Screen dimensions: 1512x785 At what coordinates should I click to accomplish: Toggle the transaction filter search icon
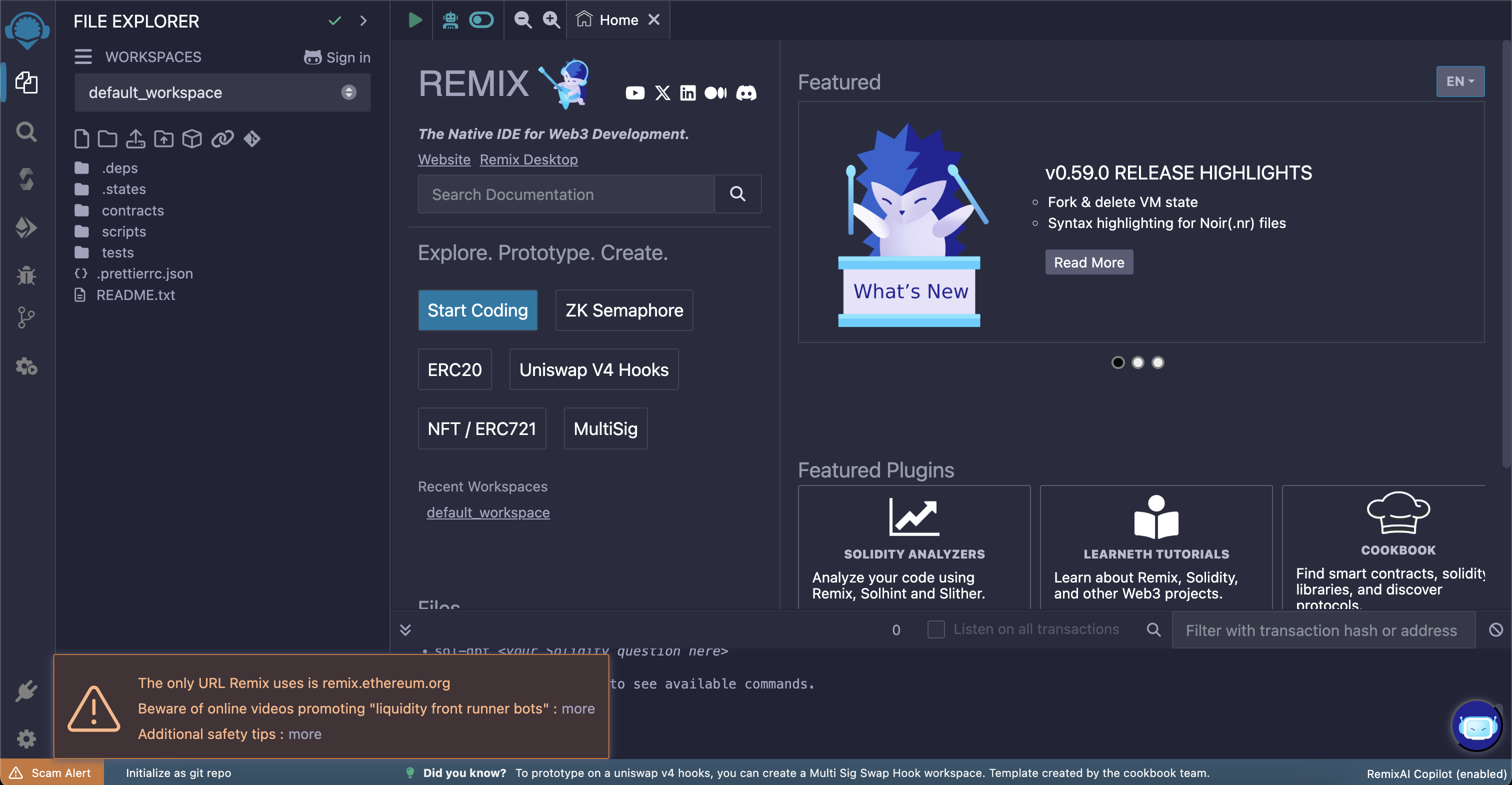(1154, 629)
